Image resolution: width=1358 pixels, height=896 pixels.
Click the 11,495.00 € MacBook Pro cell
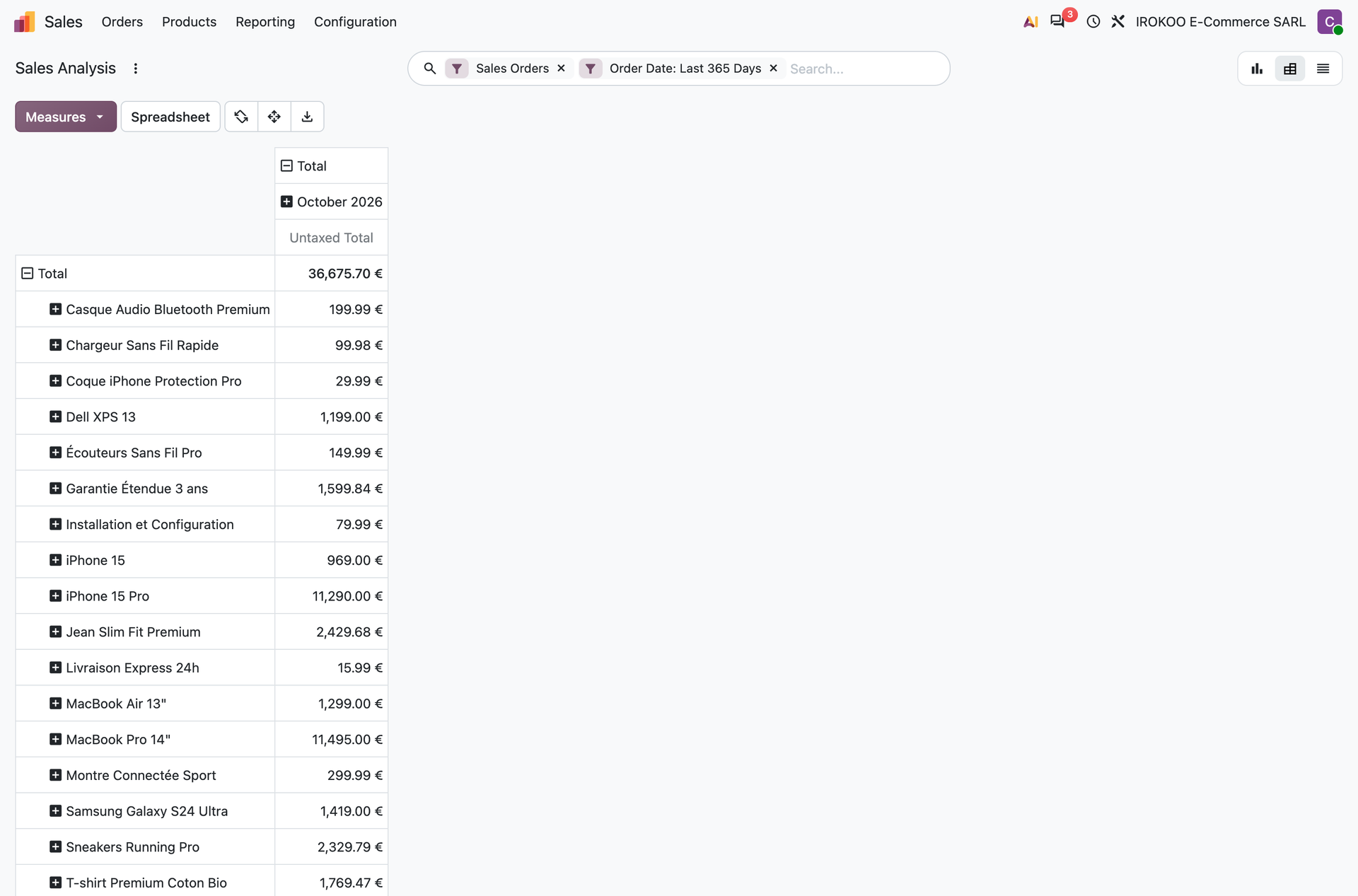[331, 739]
